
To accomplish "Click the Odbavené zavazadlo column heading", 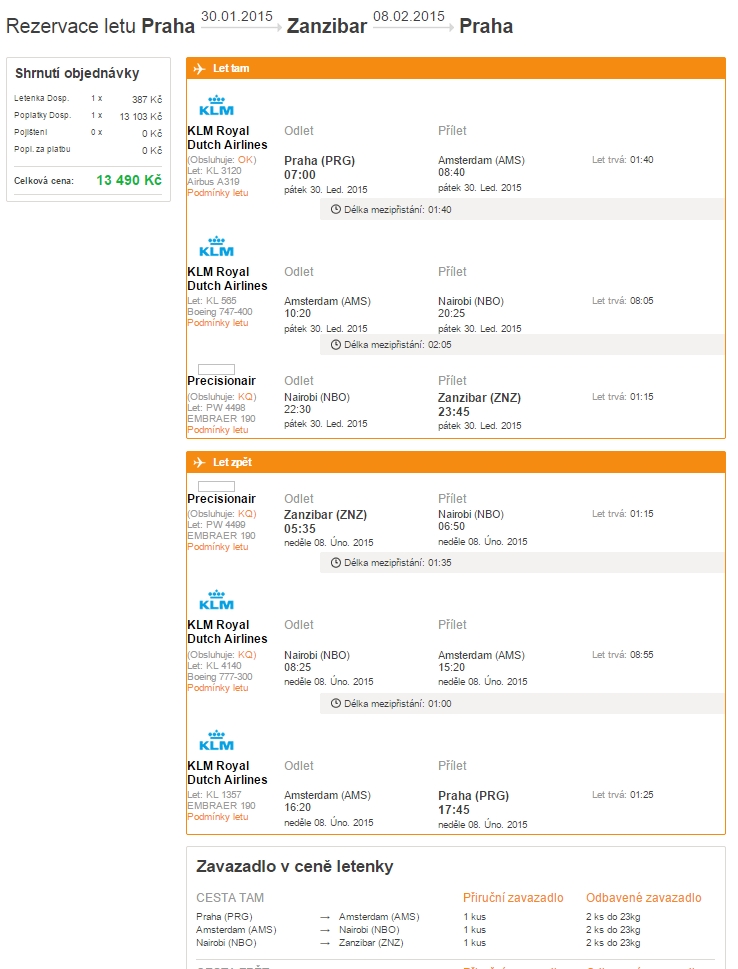I will 643,898.
